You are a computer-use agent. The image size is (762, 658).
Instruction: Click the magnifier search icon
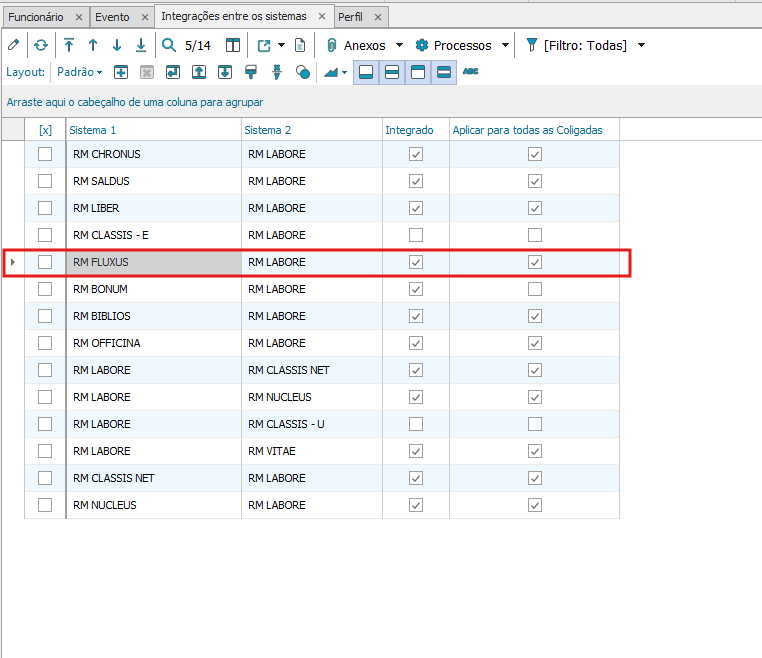coord(169,45)
